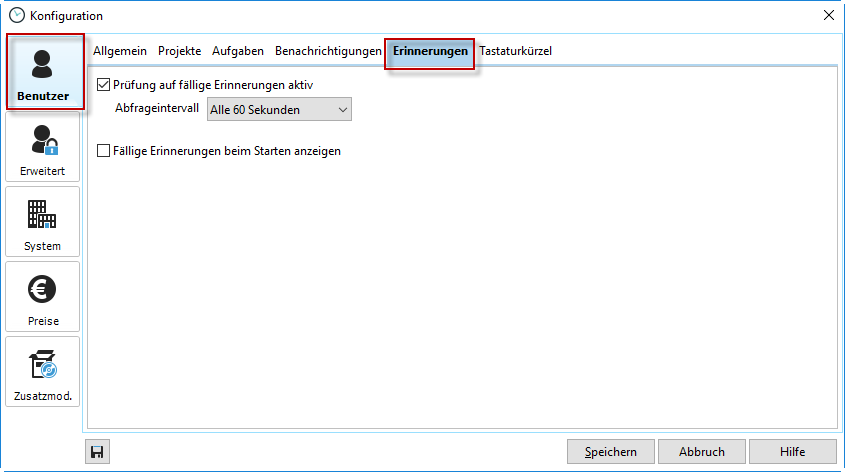Open the Benachrichtigungen tab
Viewport: 845px width, 472px height.
[x=328, y=51]
